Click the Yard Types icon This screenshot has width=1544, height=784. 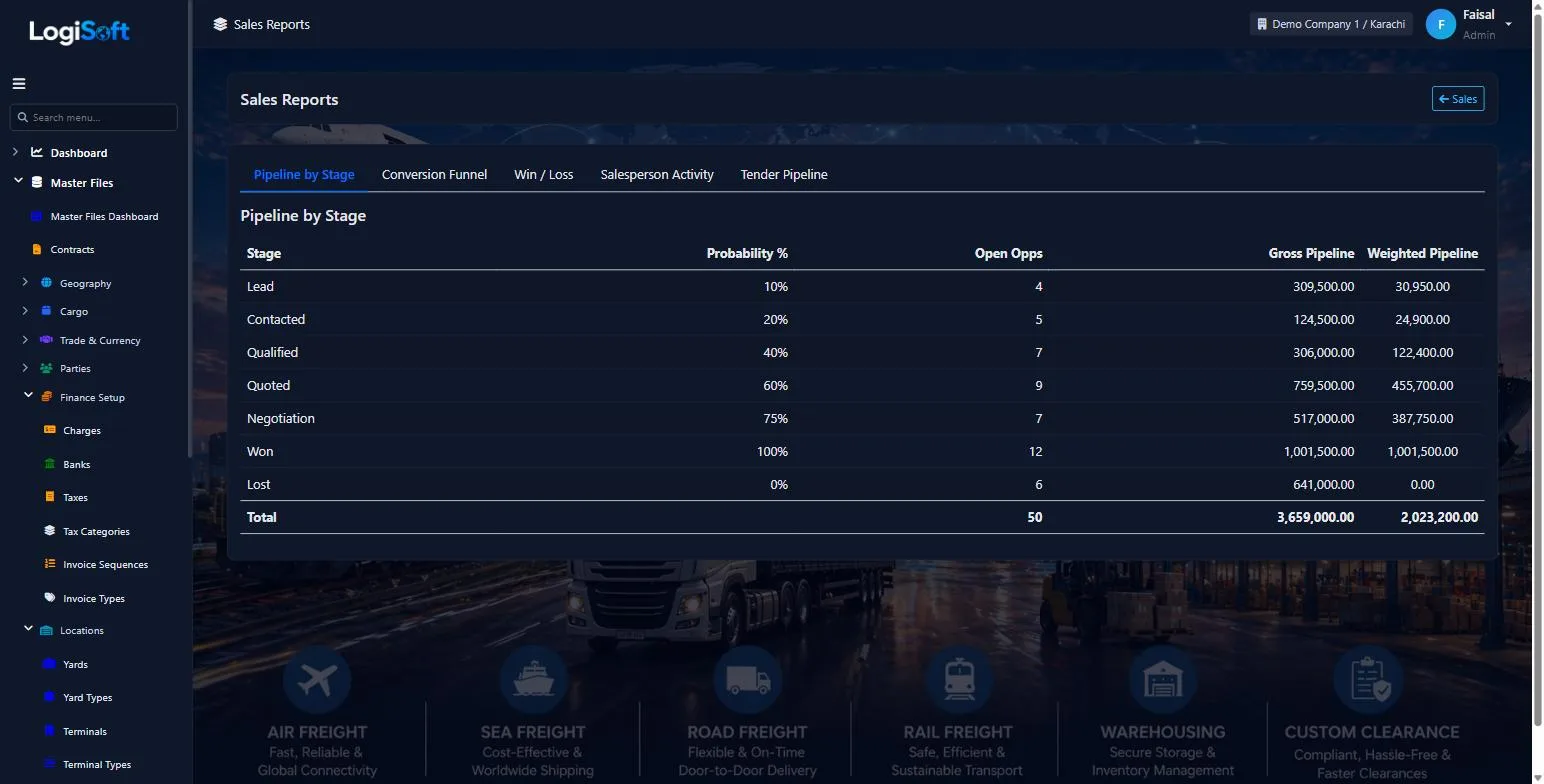pos(50,697)
